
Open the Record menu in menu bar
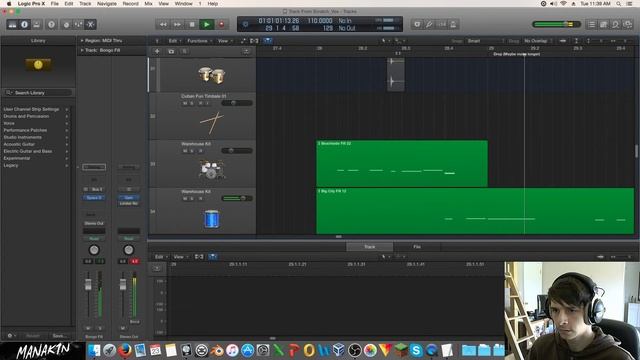click(x=131, y=4)
